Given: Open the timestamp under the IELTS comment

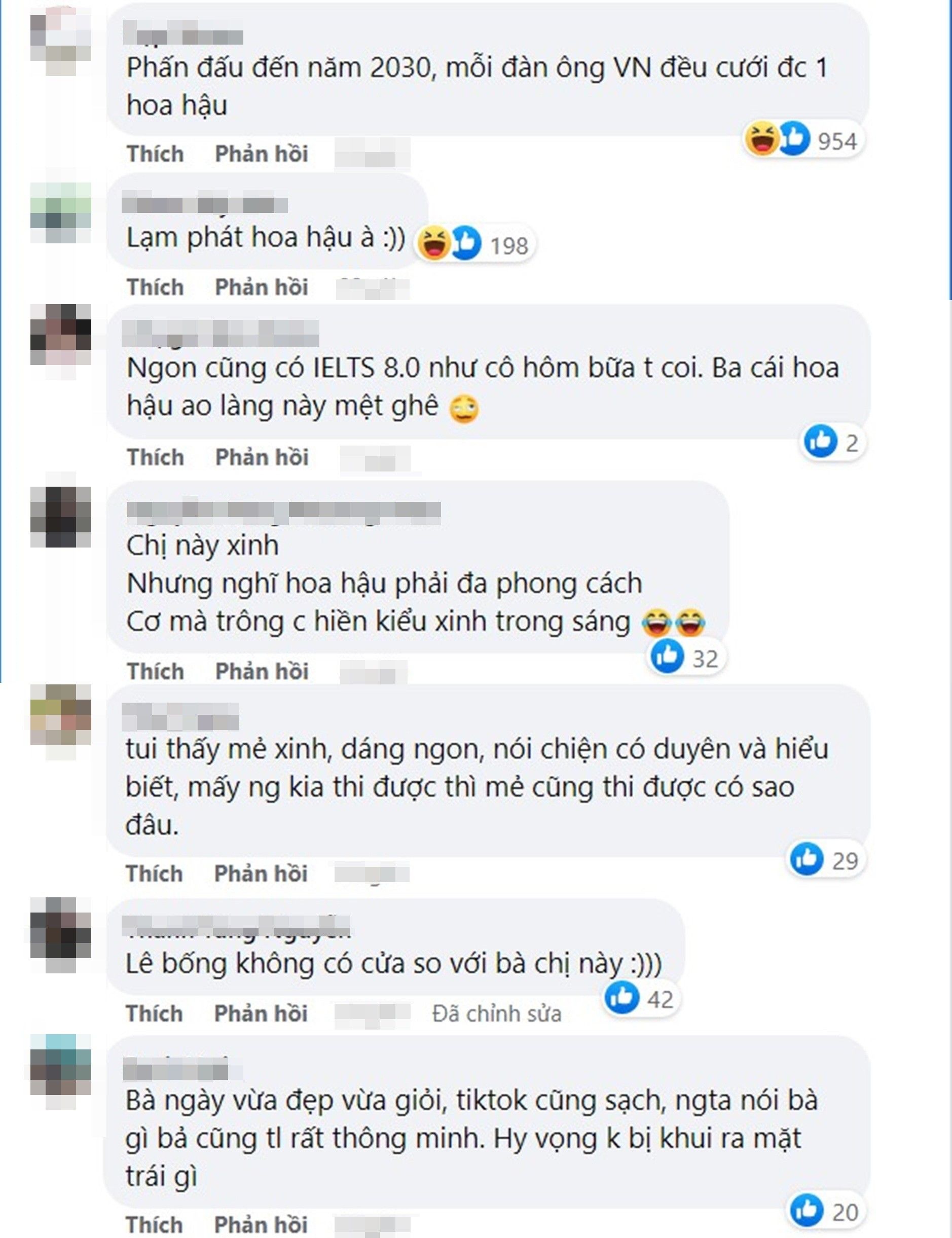Looking at the screenshot, I should 375,458.
